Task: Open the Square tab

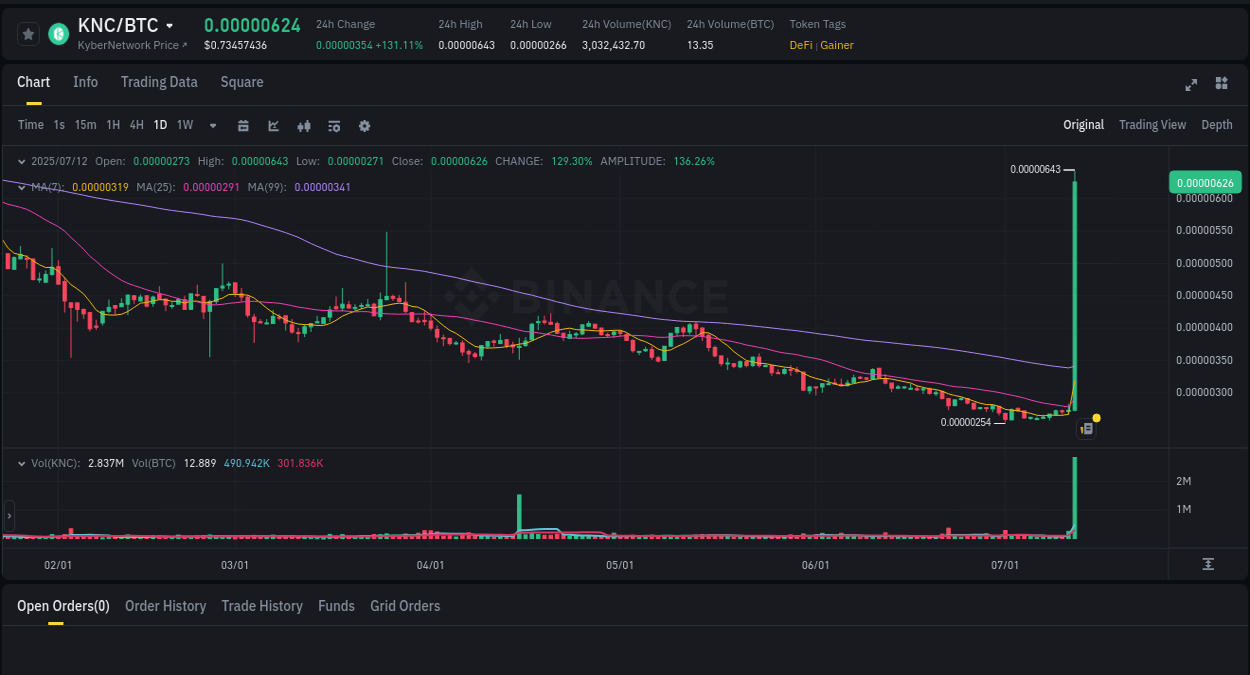Action: click(x=242, y=82)
